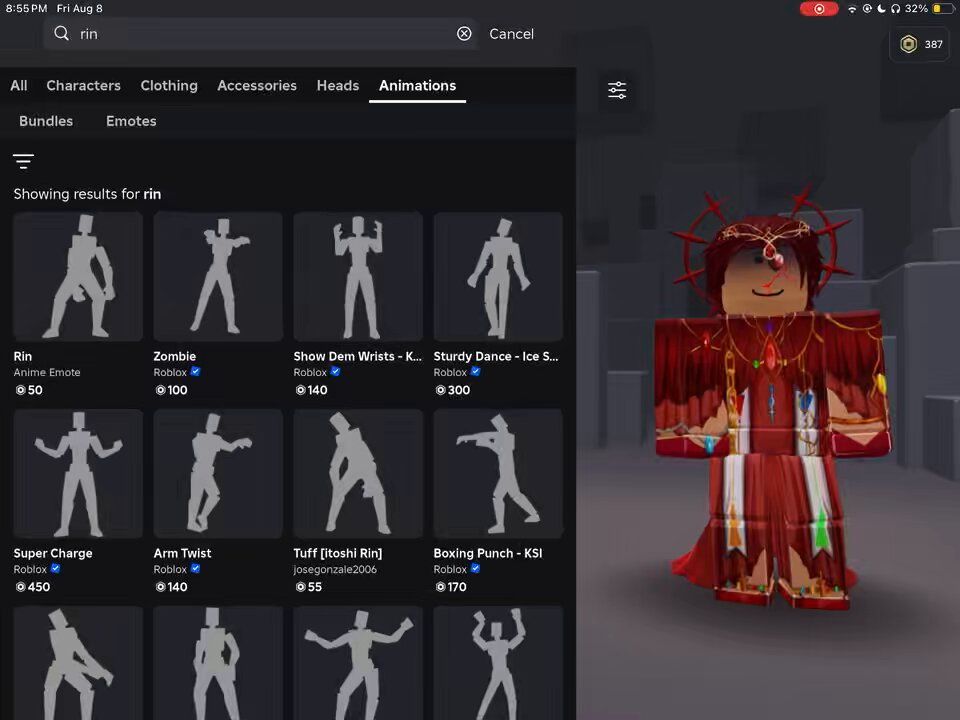Tap the moon focus icon in status bar
960x720 pixels.
881,9
